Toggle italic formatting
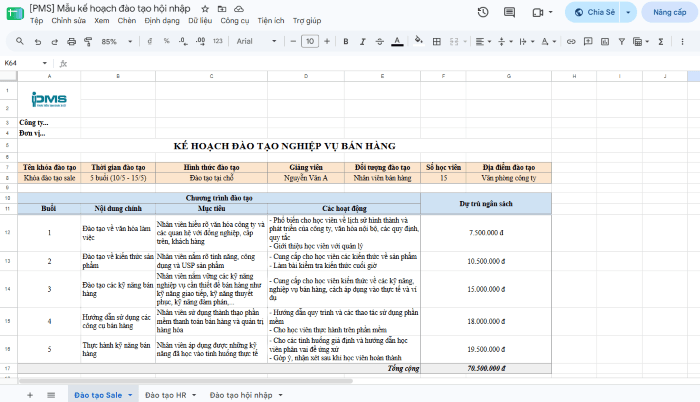 (x=362, y=42)
